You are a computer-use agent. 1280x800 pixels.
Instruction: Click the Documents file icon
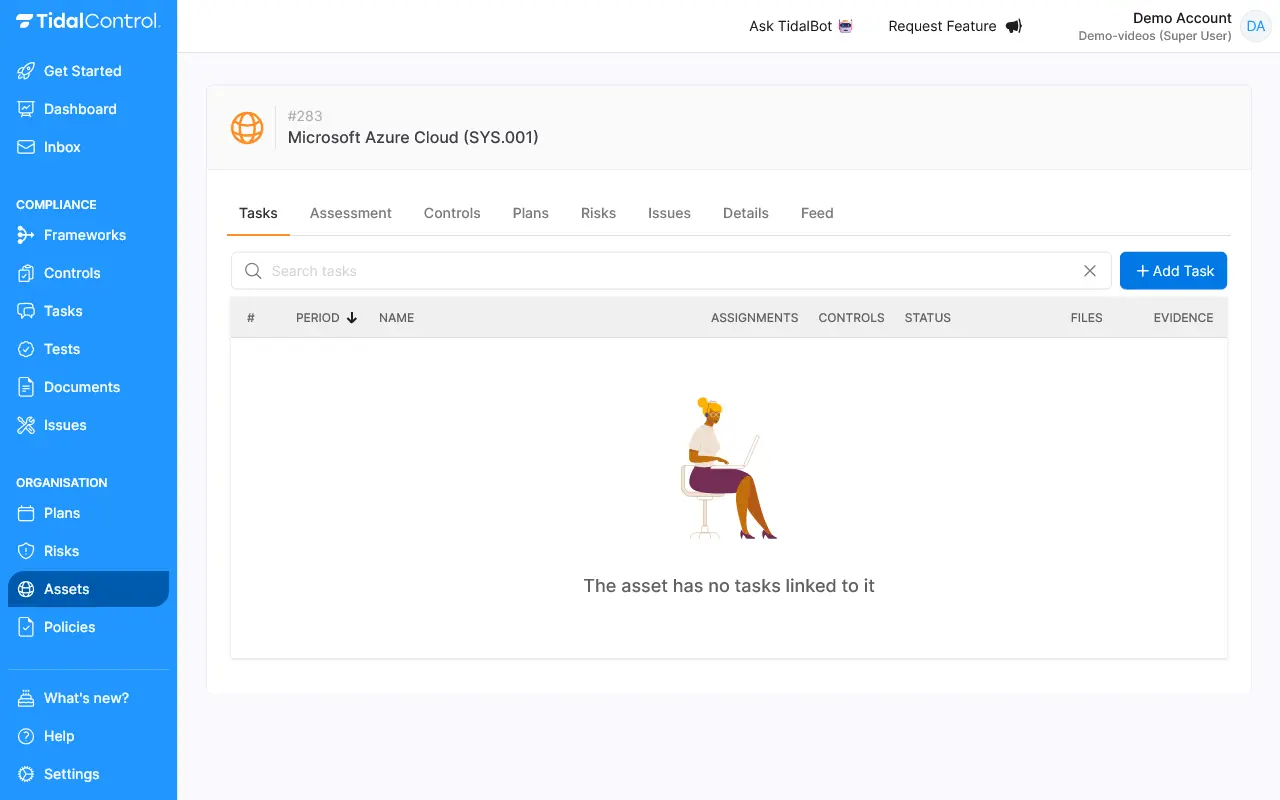coord(26,387)
